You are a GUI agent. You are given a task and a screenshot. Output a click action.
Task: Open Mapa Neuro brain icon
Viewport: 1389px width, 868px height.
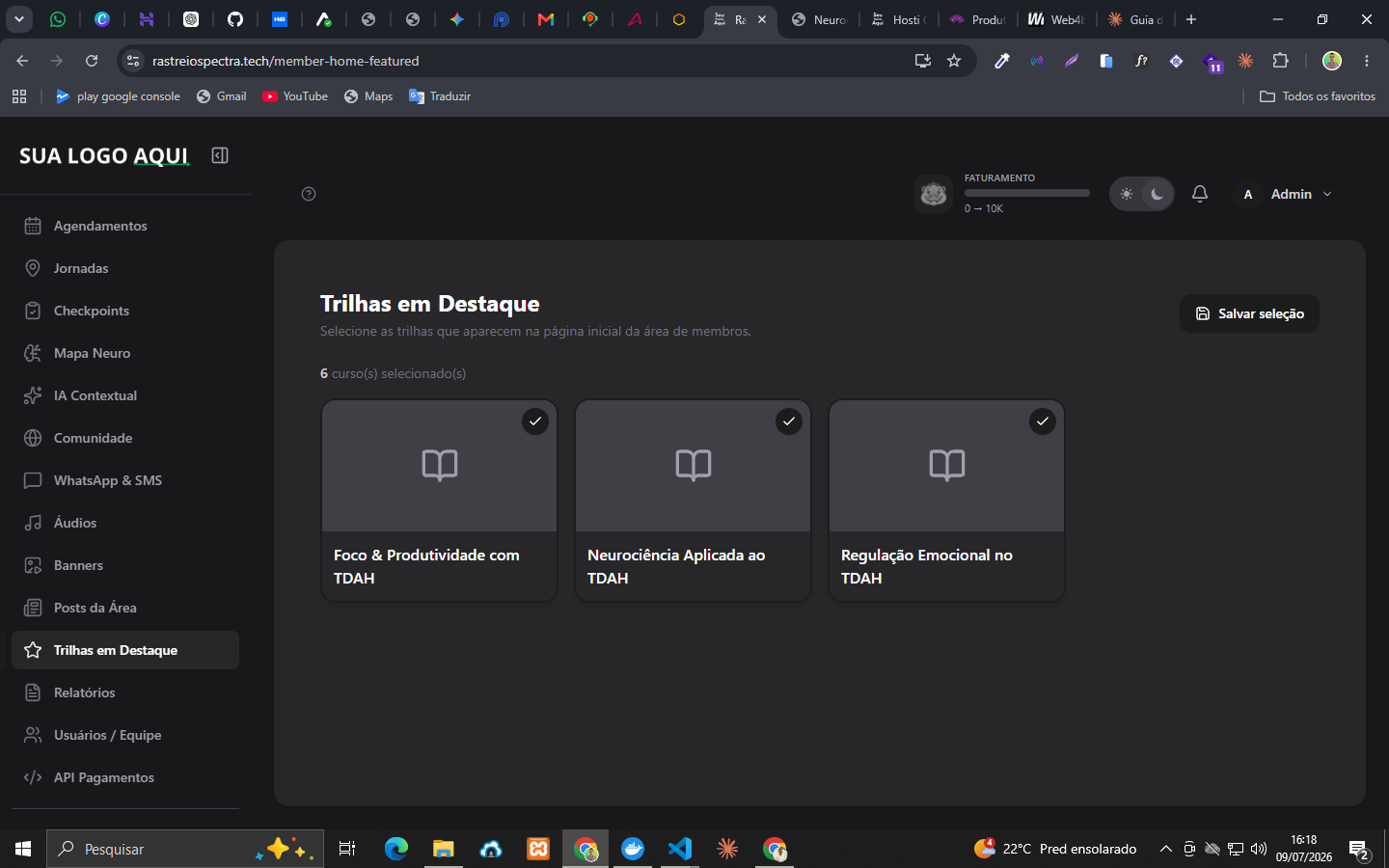pyautogui.click(x=33, y=353)
